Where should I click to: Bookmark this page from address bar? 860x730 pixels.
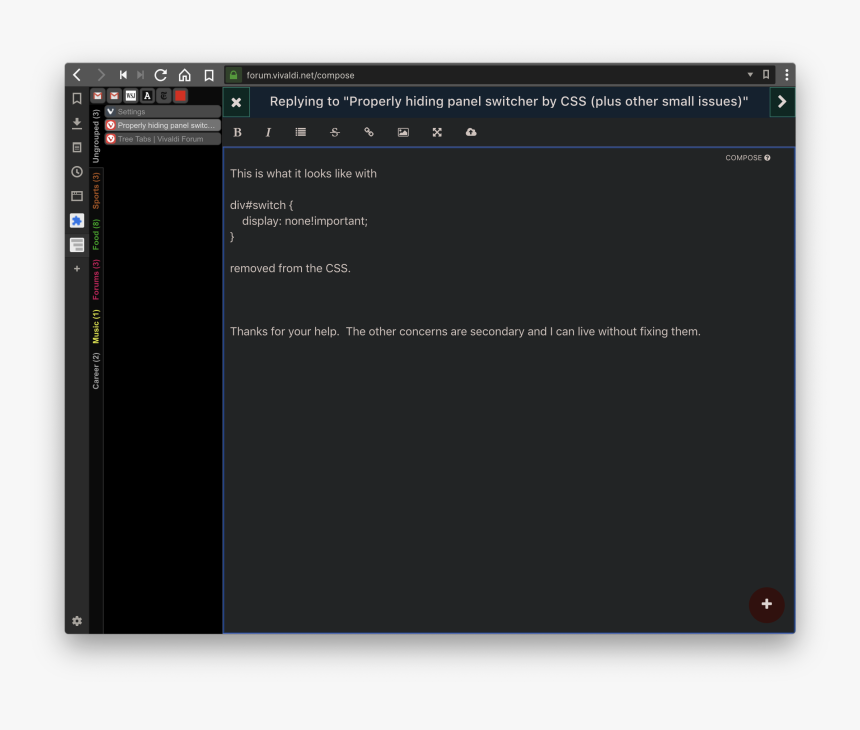[766, 75]
